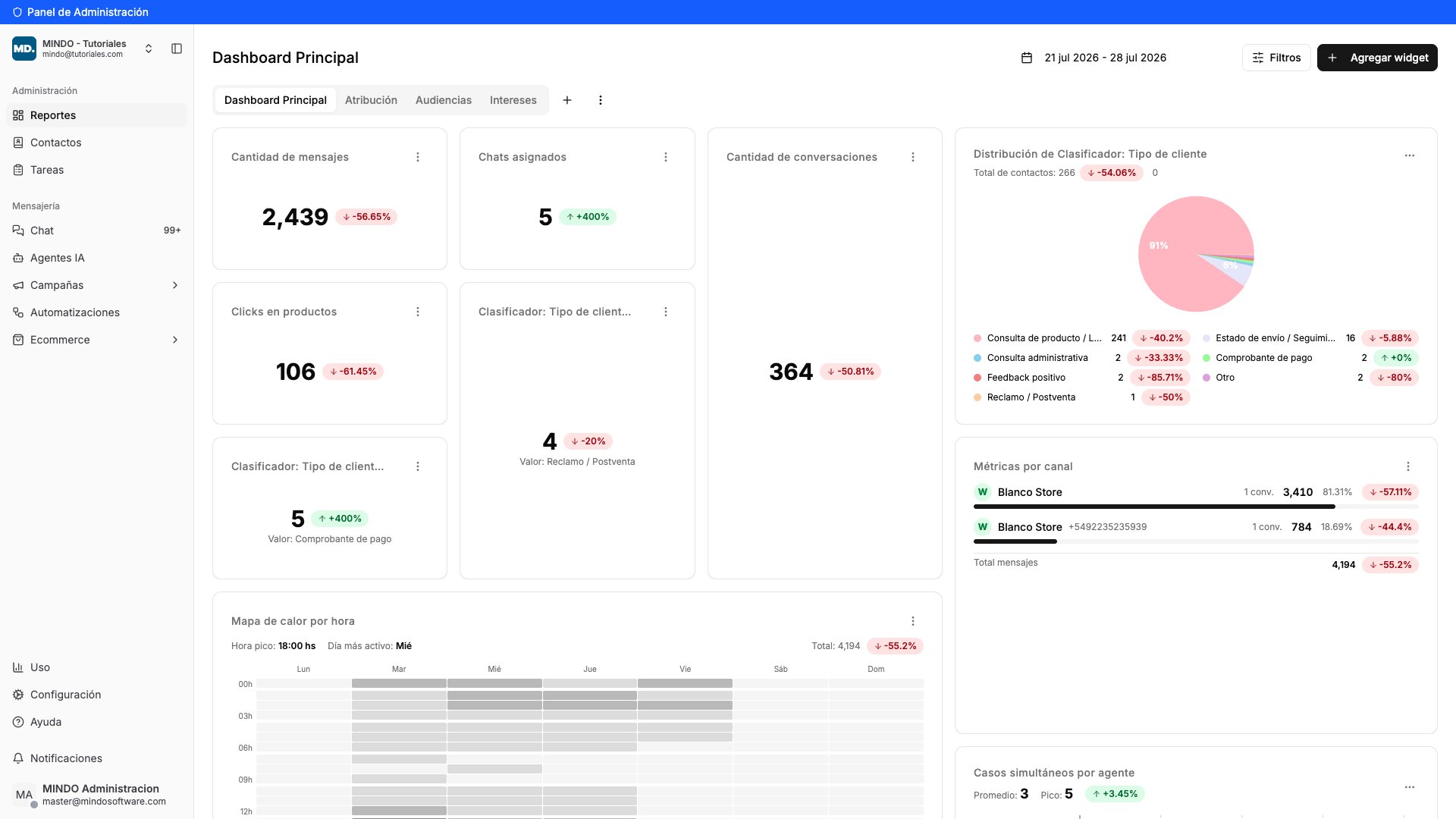
Task: Expand the Campañas submenu chevron
Action: (x=175, y=285)
